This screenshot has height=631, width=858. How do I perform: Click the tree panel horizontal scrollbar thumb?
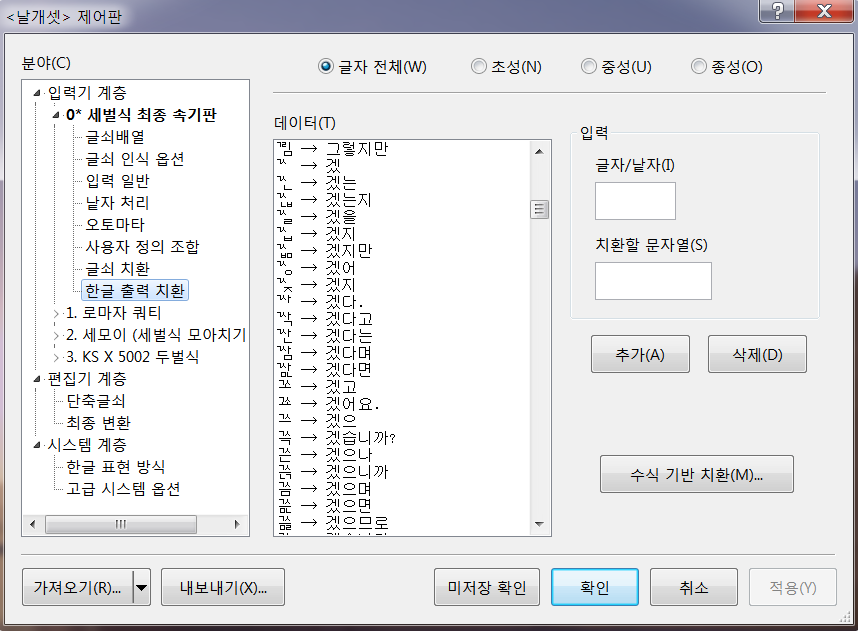pyautogui.click(x=121, y=524)
